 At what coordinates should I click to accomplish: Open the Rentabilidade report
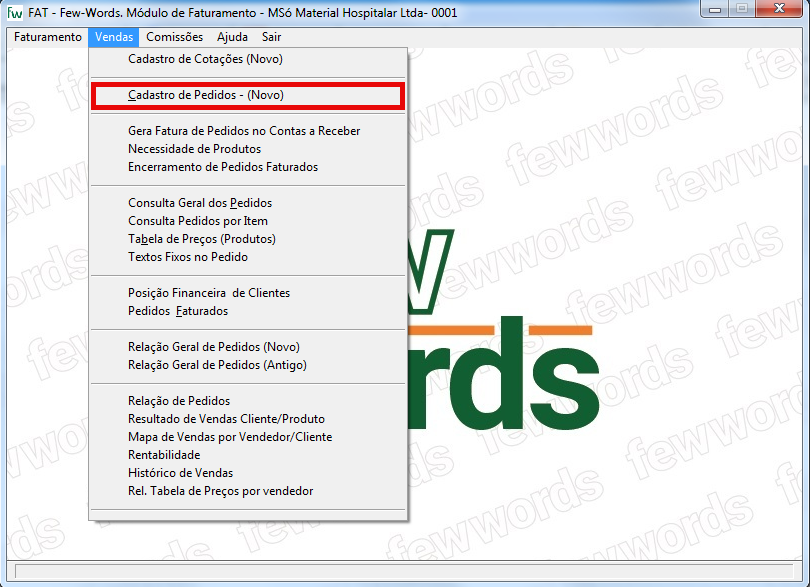coord(248,455)
